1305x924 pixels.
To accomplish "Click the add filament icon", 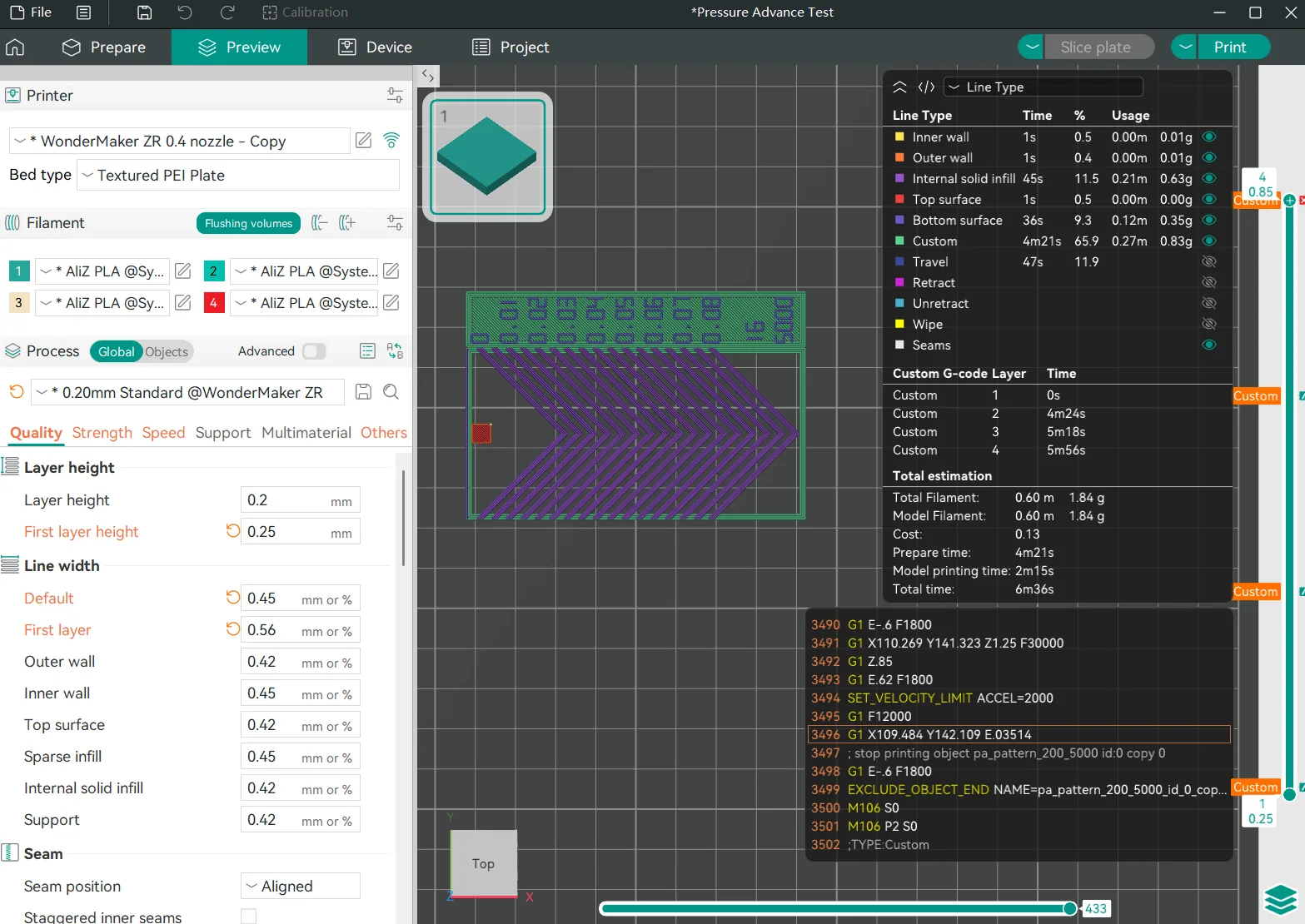I will coord(347,223).
